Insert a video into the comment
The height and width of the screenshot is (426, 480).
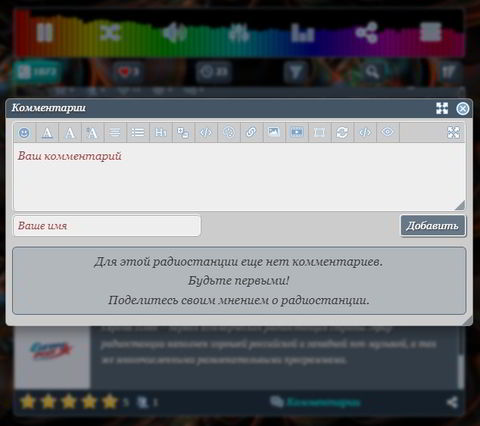tap(297, 133)
